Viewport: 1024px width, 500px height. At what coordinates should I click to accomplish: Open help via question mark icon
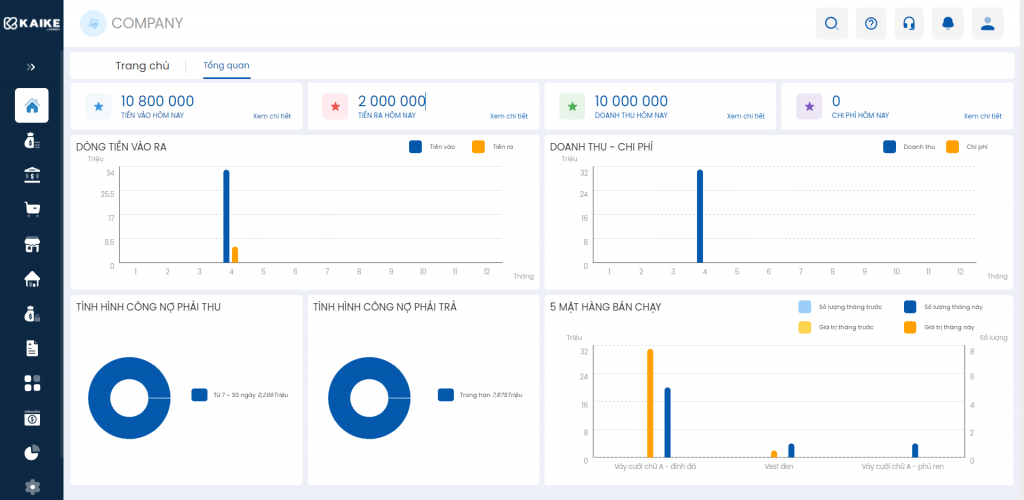871,24
